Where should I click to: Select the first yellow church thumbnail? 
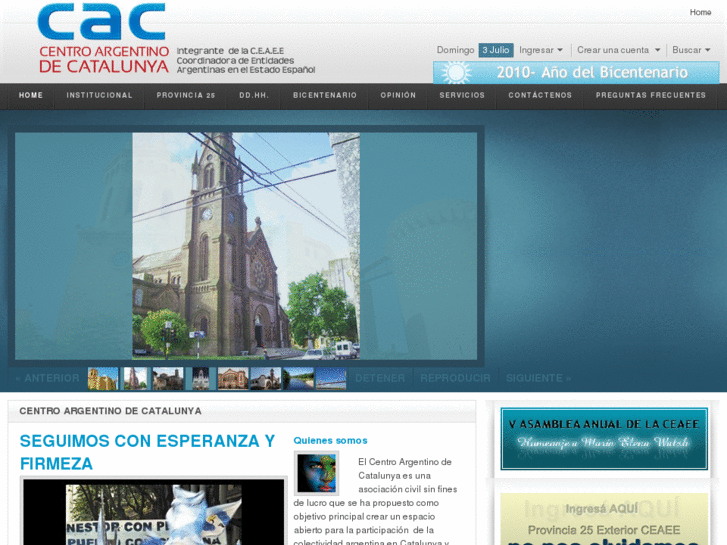(x=103, y=378)
